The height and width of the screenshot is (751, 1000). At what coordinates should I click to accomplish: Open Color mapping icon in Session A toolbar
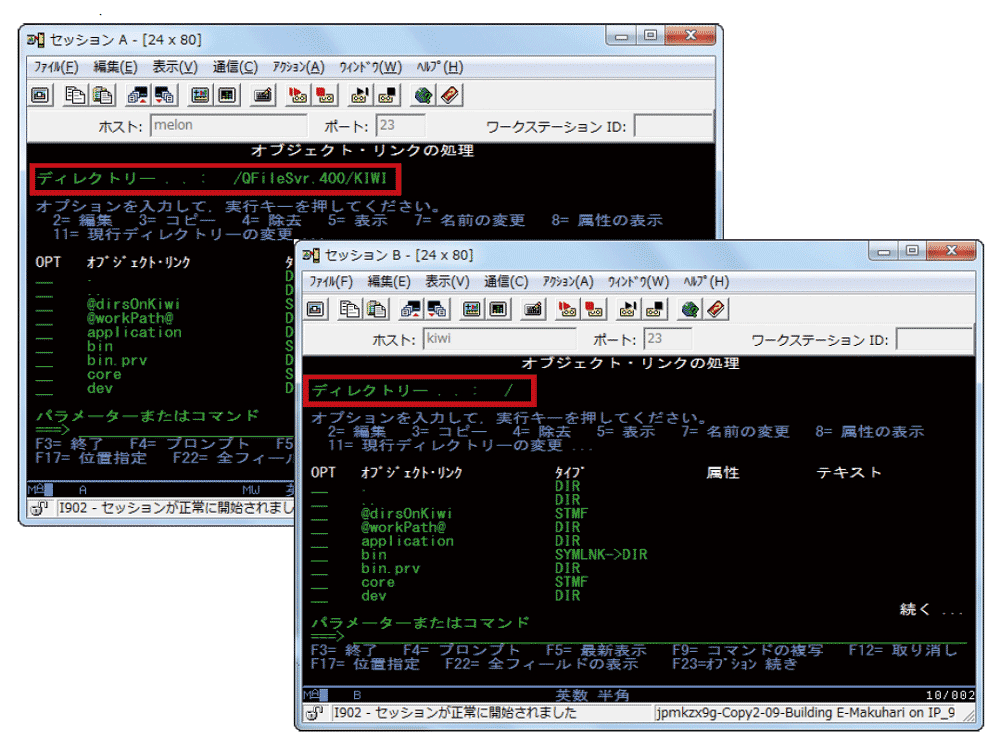(226, 96)
